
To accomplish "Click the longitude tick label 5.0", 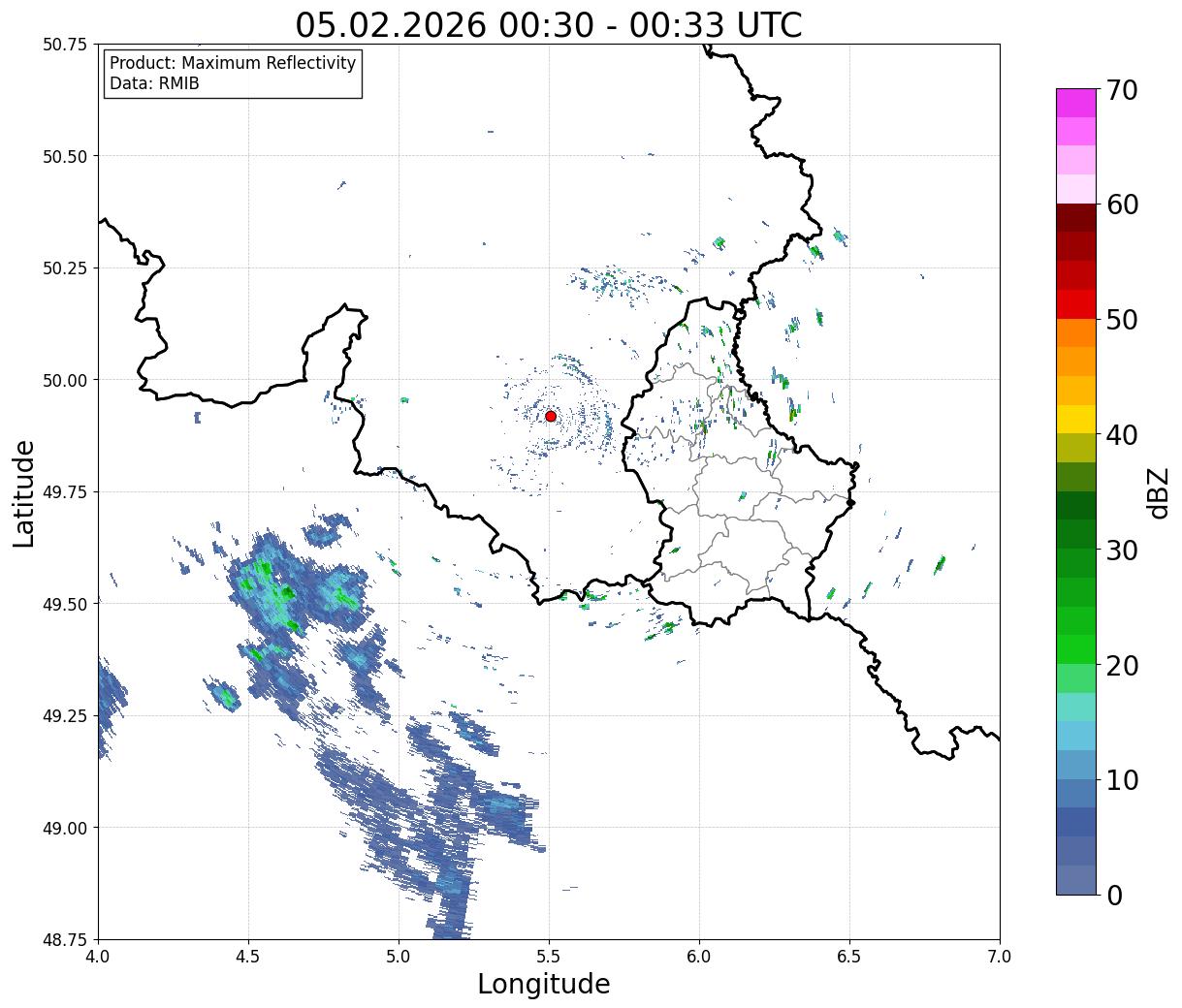I will click(x=399, y=957).
